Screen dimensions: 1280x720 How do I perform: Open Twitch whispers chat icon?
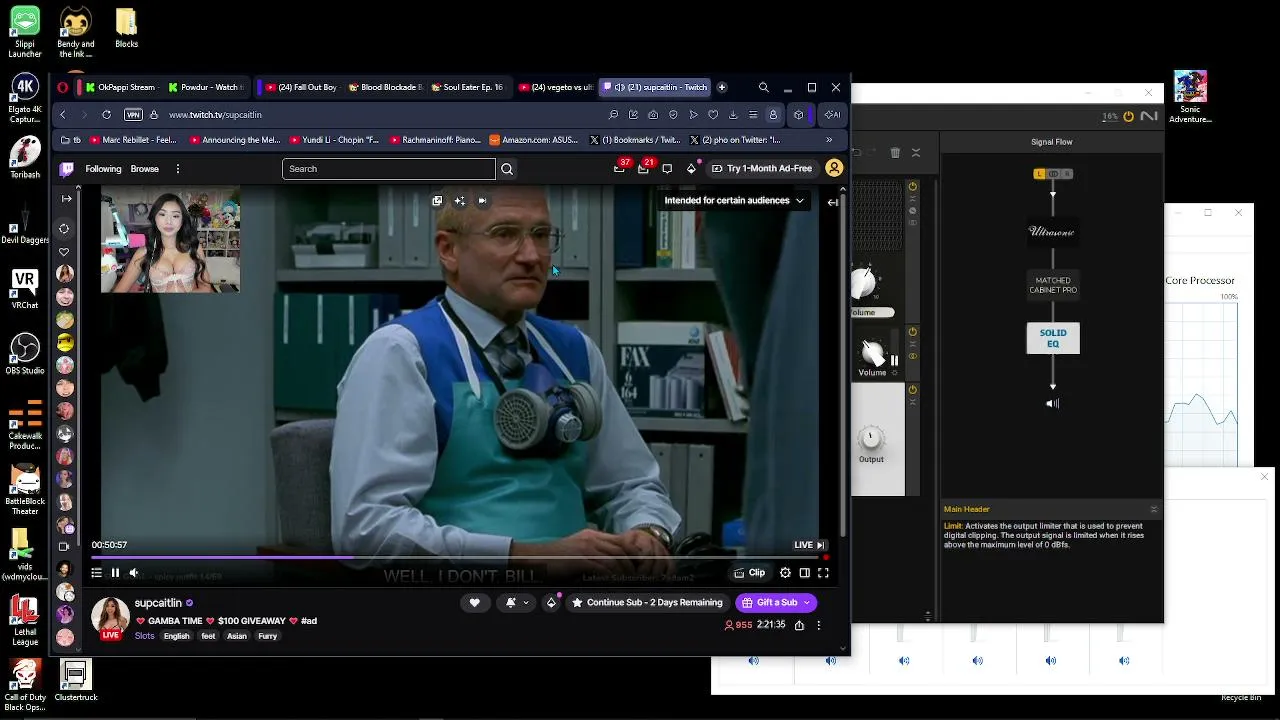click(x=667, y=169)
